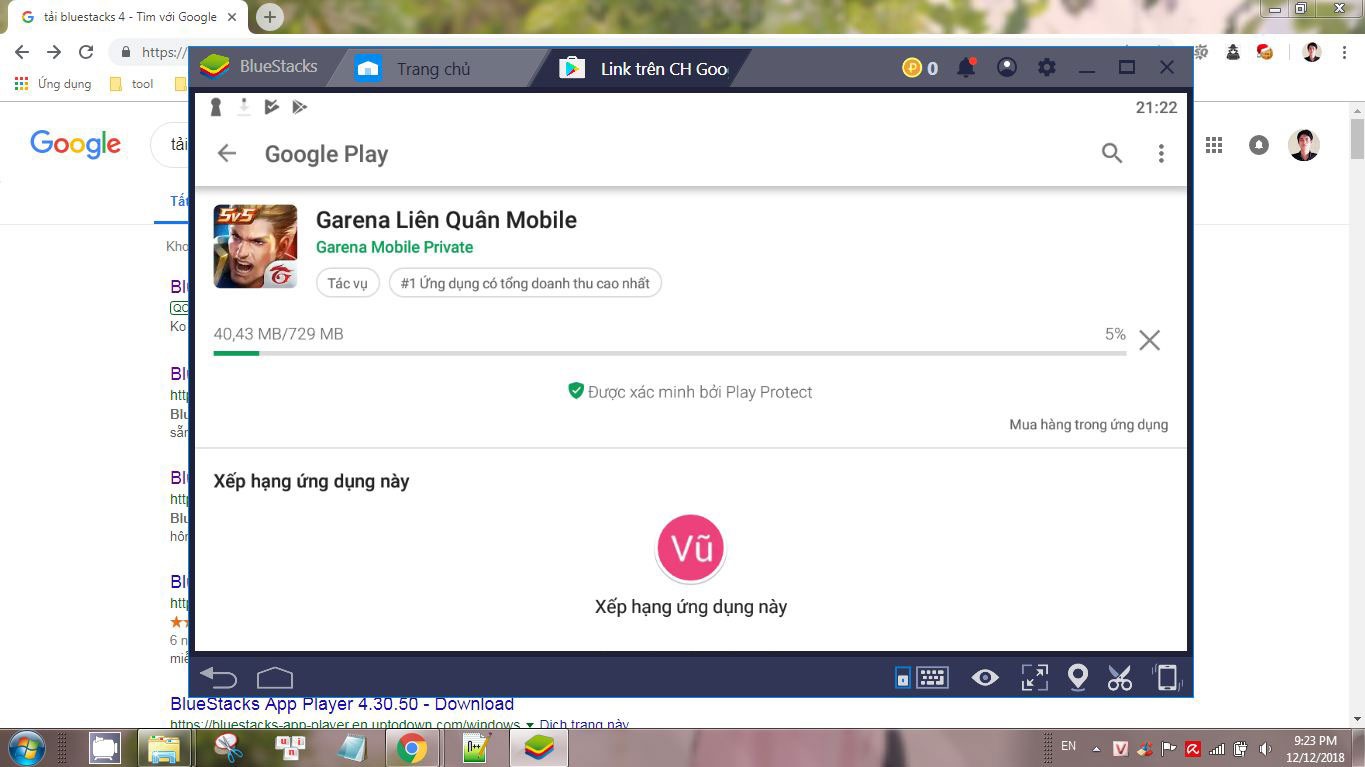This screenshot has height=767, width=1365.
Task: Open the Google account avatar on the page
Action: click(1304, 145)
